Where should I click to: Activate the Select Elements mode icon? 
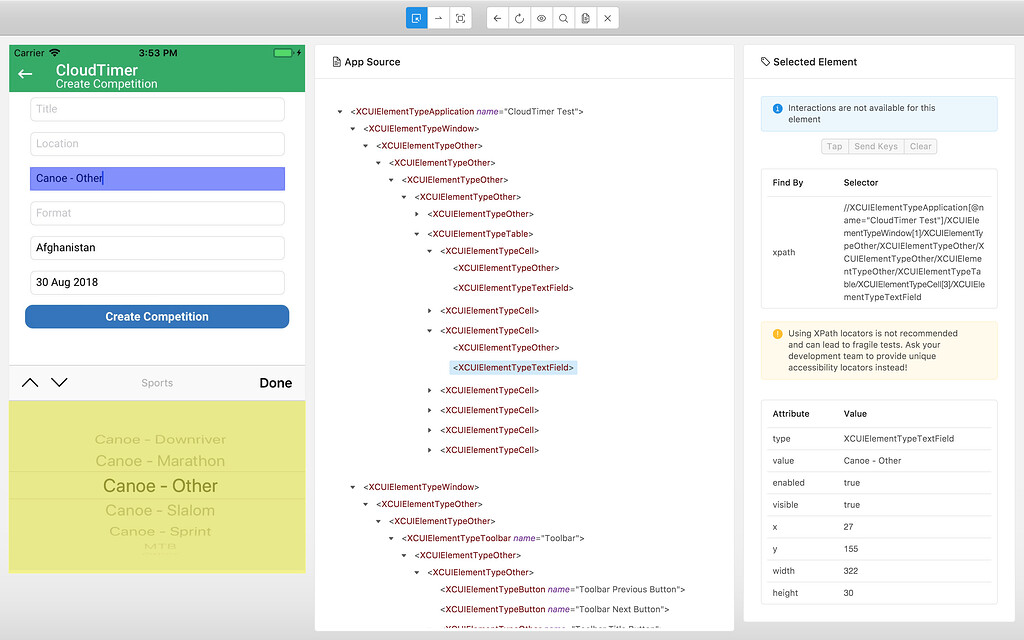tap(417, 18)
